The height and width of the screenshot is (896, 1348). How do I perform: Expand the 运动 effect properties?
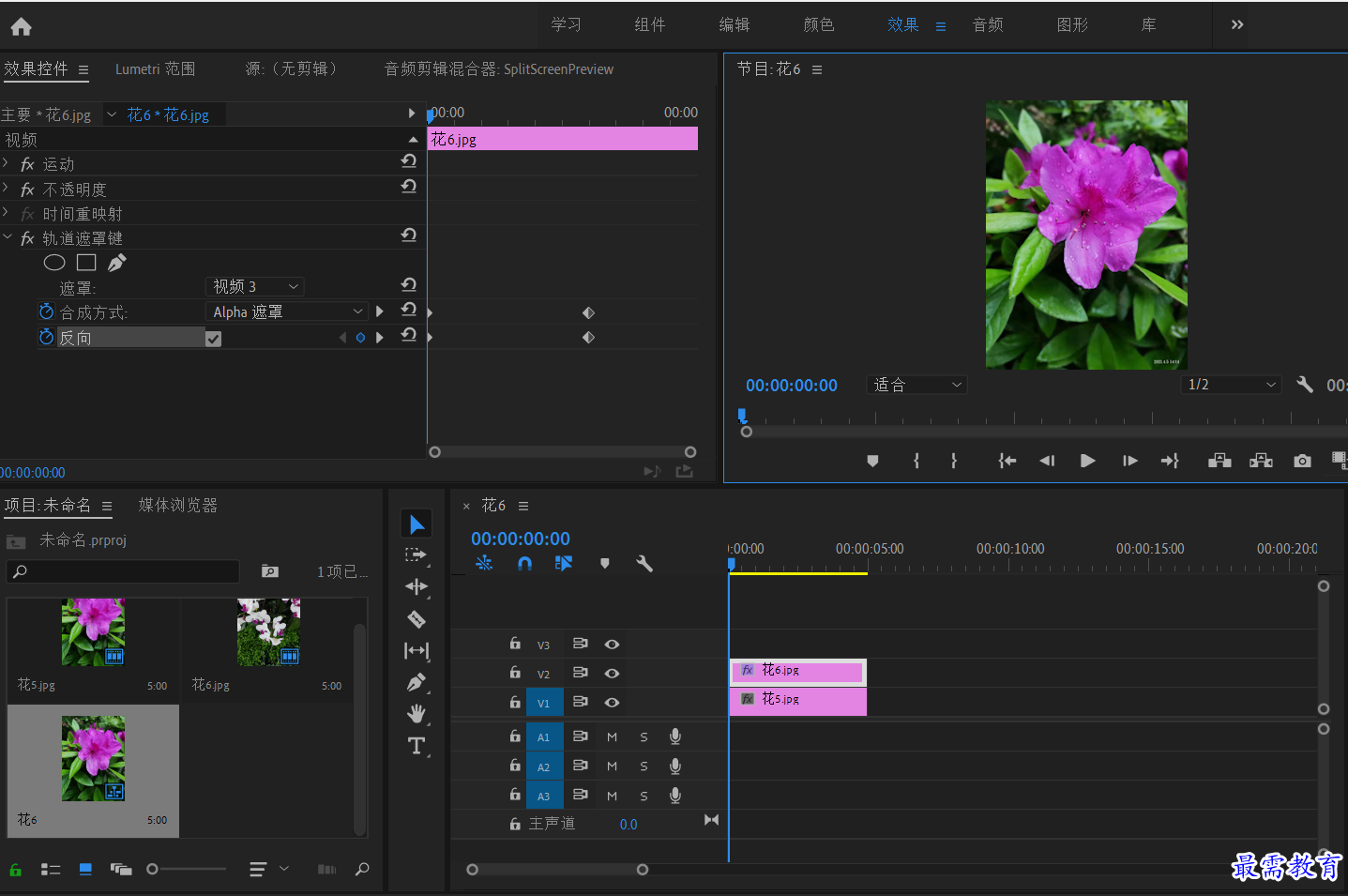(7, 163)
